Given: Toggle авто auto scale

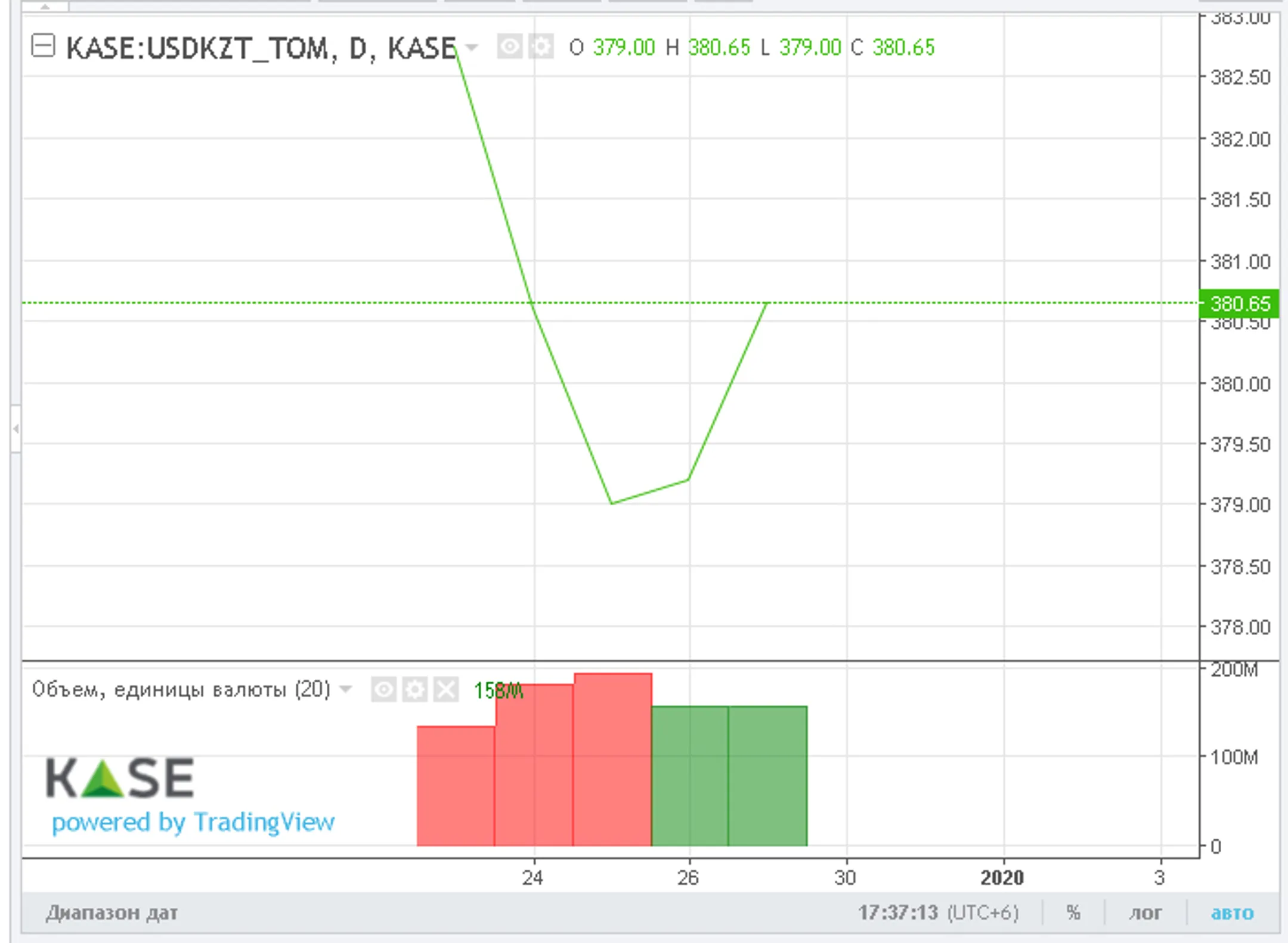Looking at the screenshot, I should (x=1232, y=913).
